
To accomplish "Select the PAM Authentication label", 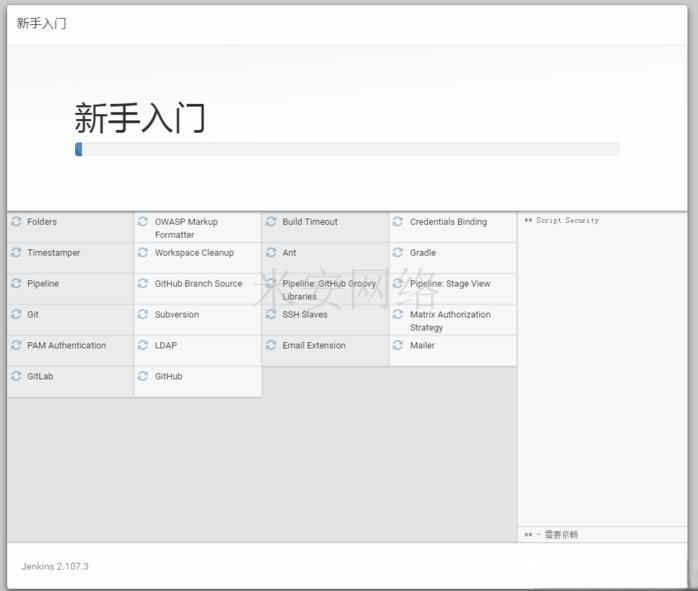I will pyautogui.click(x=67, y=345).
